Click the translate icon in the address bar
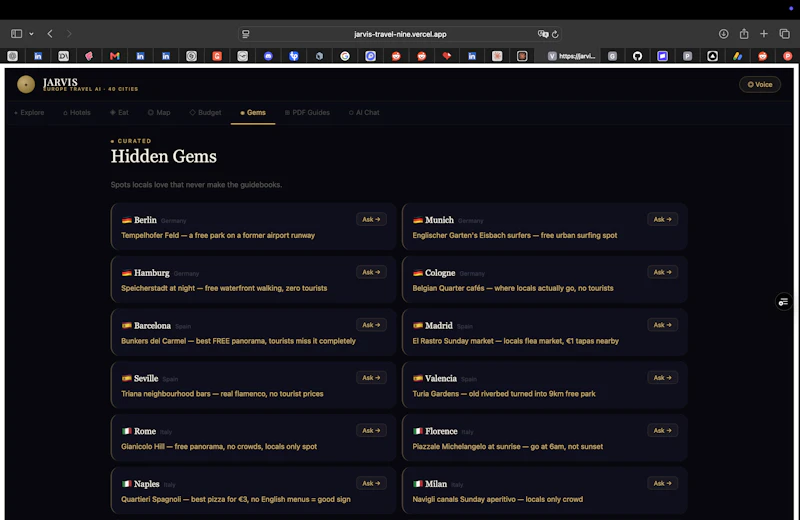The height and width of the screenshot is (520, 800). pyautogui.click(x=542, y=34)
